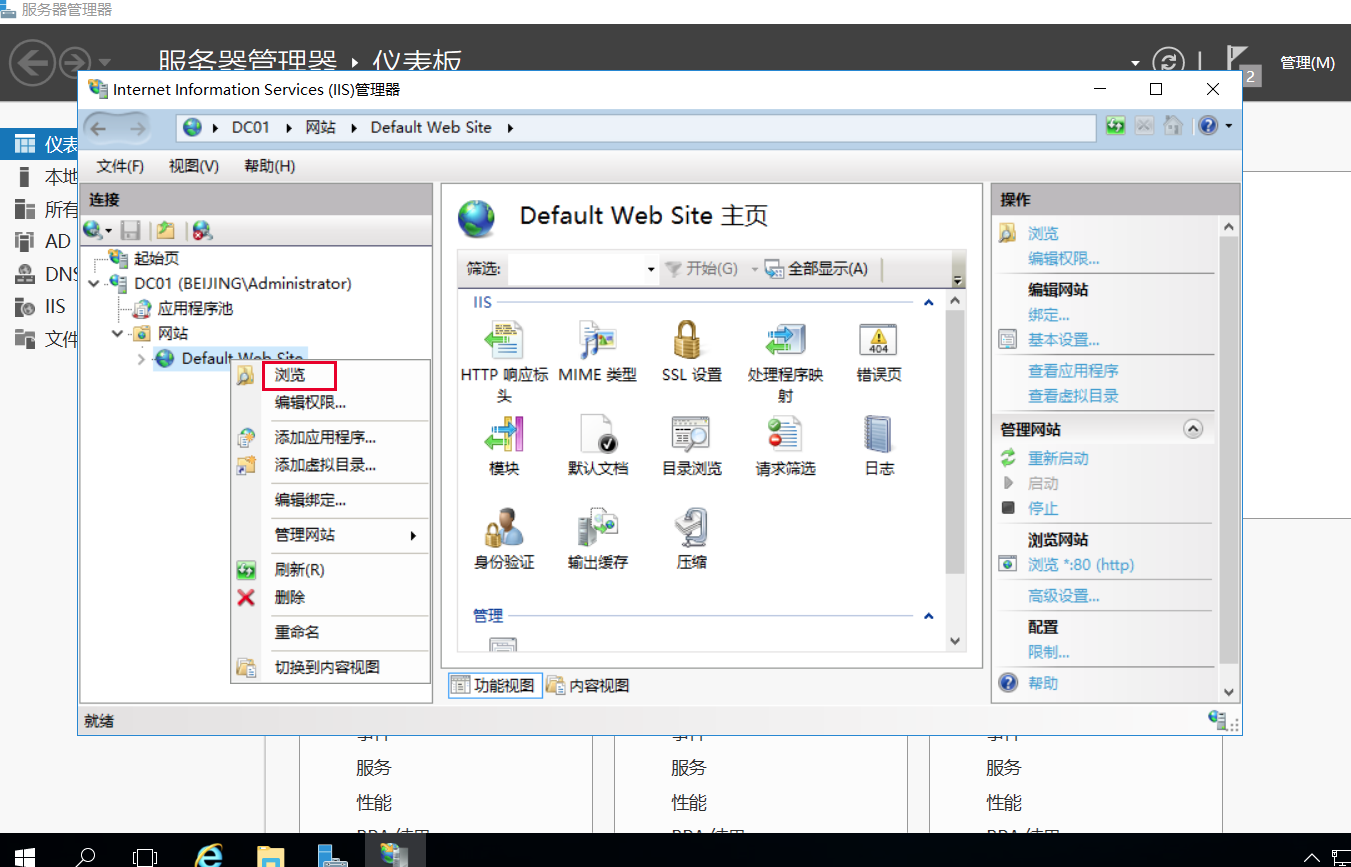Open the SSL 设置 feature icon

[691, 342]
